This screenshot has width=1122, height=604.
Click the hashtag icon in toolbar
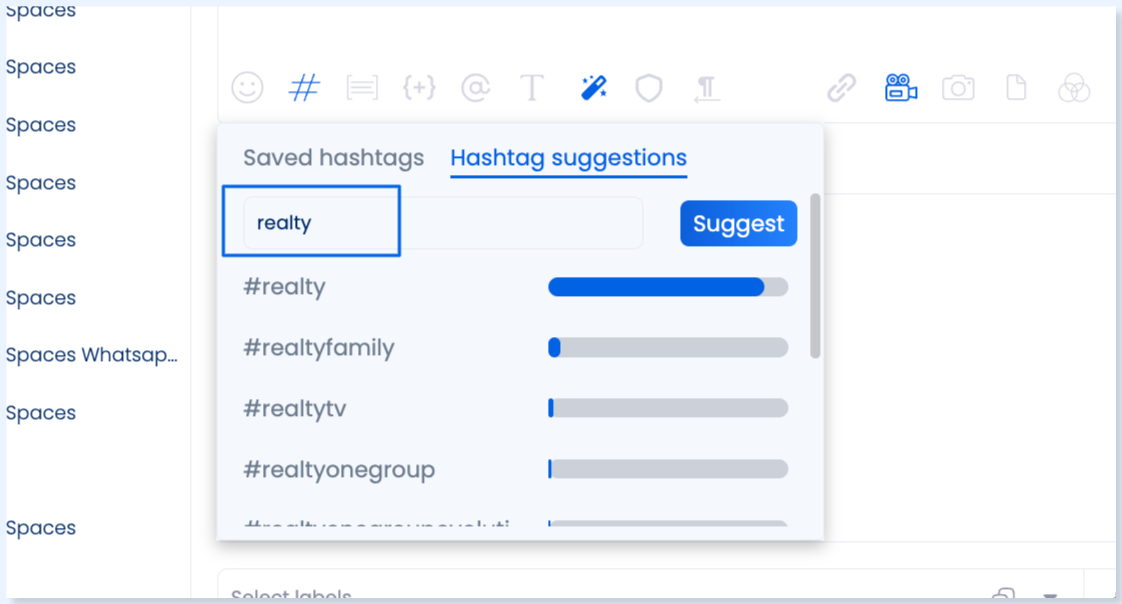(x=304, y=88)
